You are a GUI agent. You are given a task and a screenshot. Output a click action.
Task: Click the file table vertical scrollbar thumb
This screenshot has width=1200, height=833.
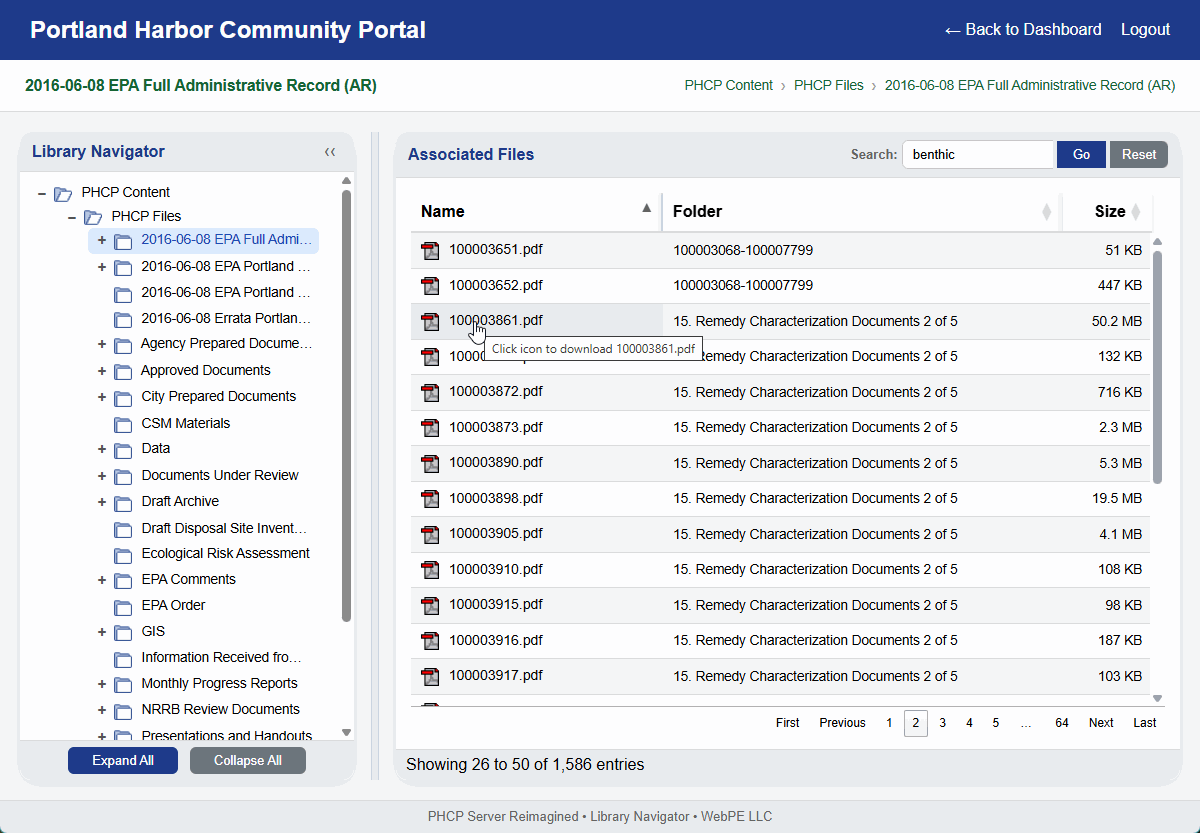(1158, 367)
